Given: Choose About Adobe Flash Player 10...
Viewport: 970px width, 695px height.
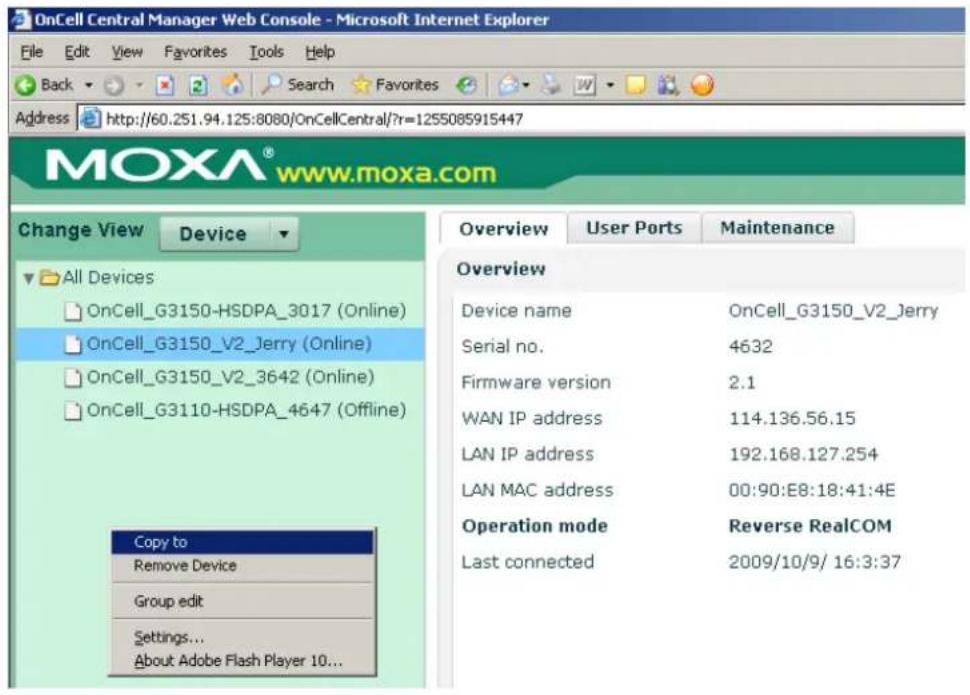Looking at the screenshot, I should coord(242,661).
